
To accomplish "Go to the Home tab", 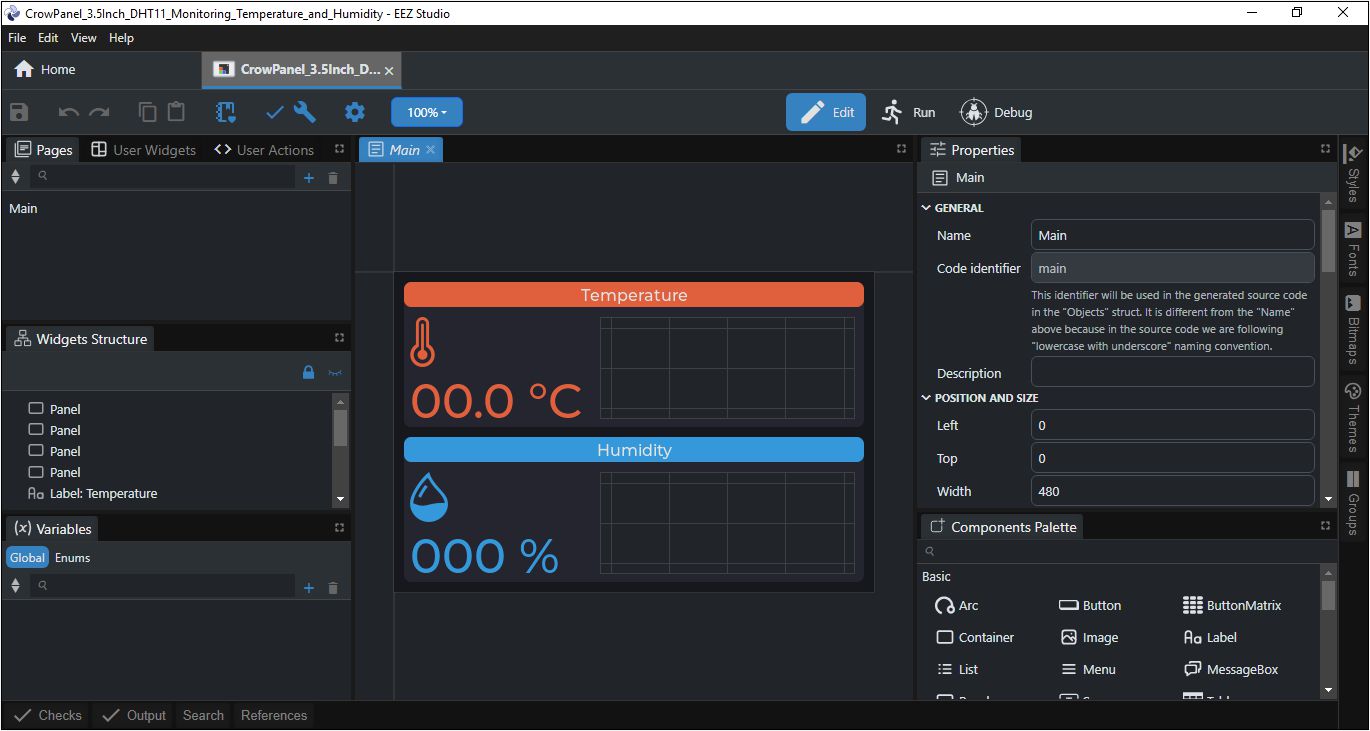I will (45, 69).
